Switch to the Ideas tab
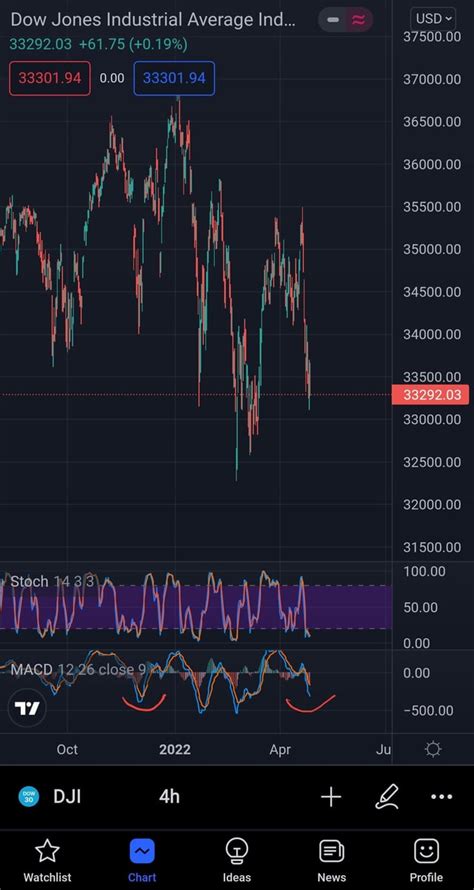474x890 pixels. (x=237, y=861)
